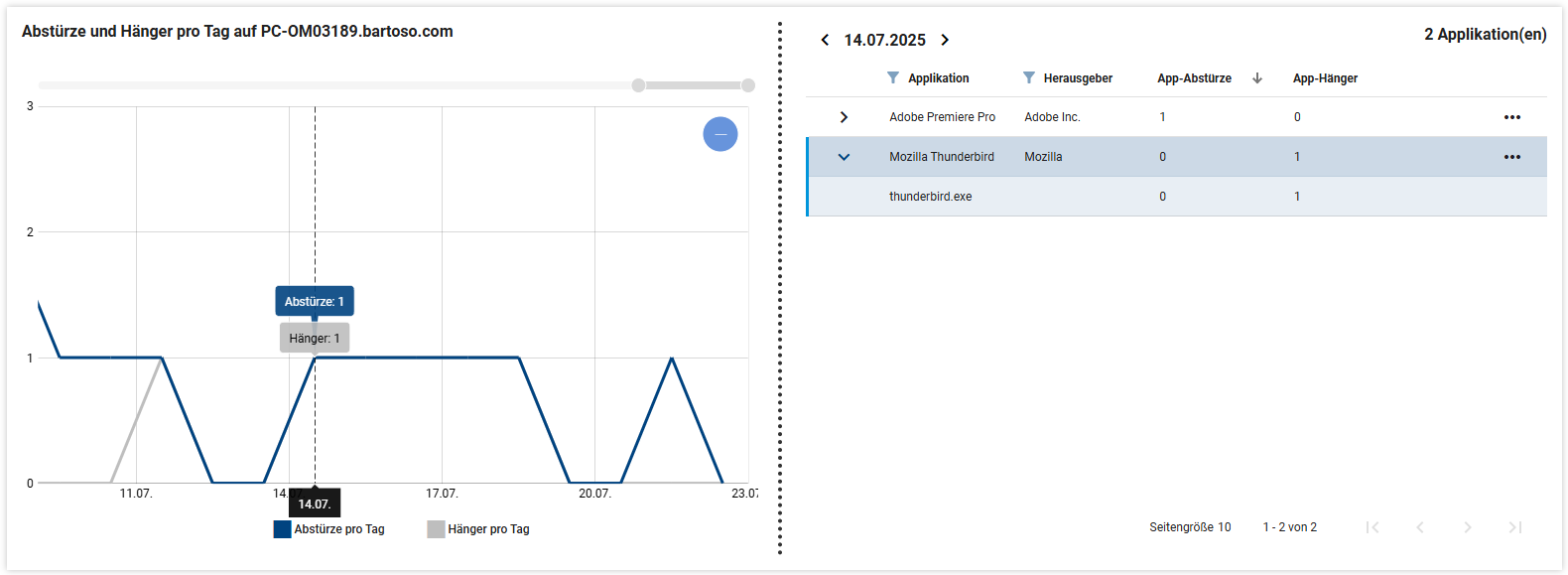
Task: Open filter for Applikation column
Action: click(893, 77)
